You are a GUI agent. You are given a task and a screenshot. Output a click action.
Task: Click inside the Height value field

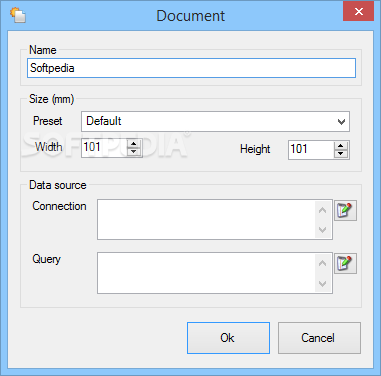point(311,149)
